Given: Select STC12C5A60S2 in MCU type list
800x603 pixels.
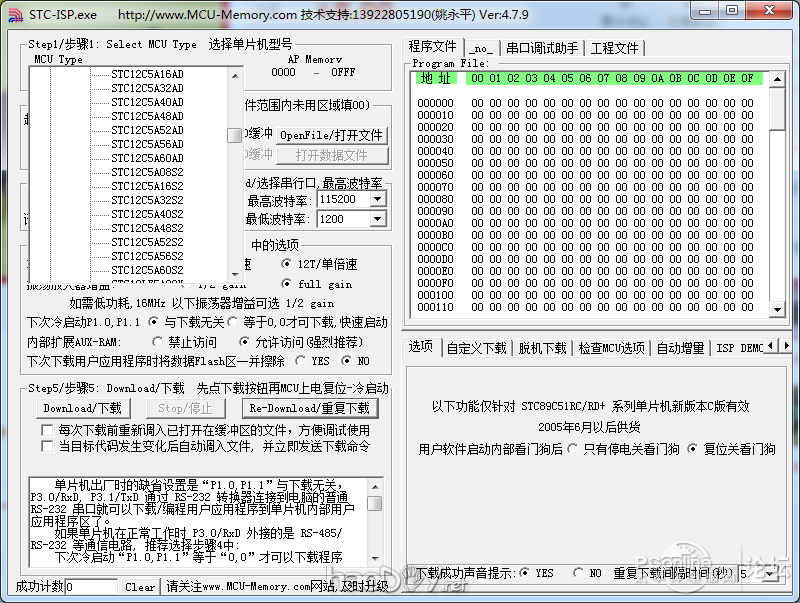Looking at the screenshot, I should (x=147, y=270).
